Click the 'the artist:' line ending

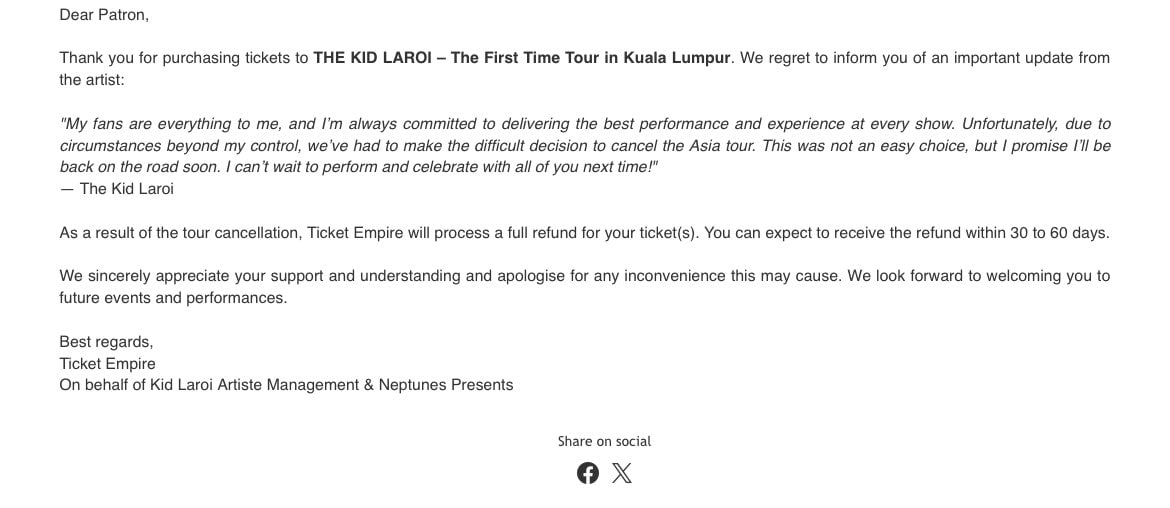92,80
